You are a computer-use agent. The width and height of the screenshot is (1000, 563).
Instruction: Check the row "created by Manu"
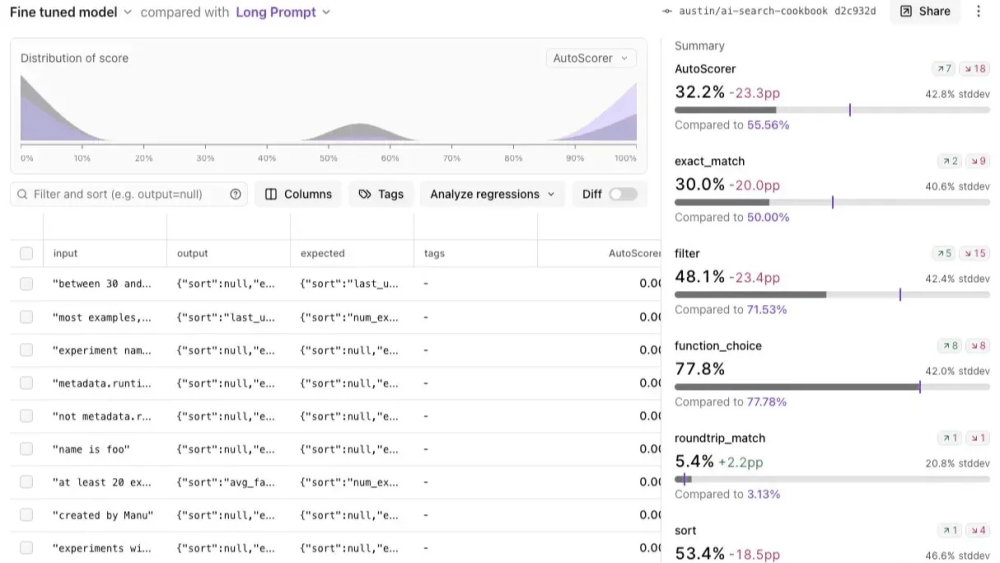click(26, 515)
